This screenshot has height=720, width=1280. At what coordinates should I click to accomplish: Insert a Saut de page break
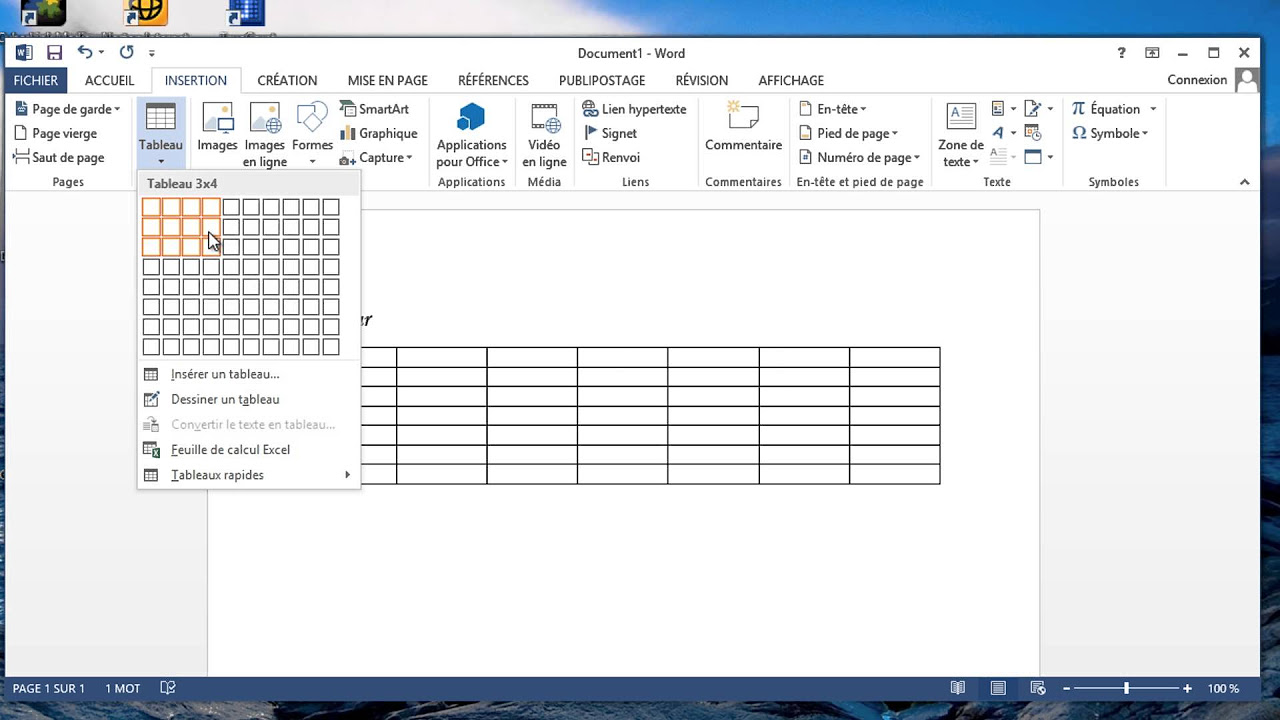59,157
